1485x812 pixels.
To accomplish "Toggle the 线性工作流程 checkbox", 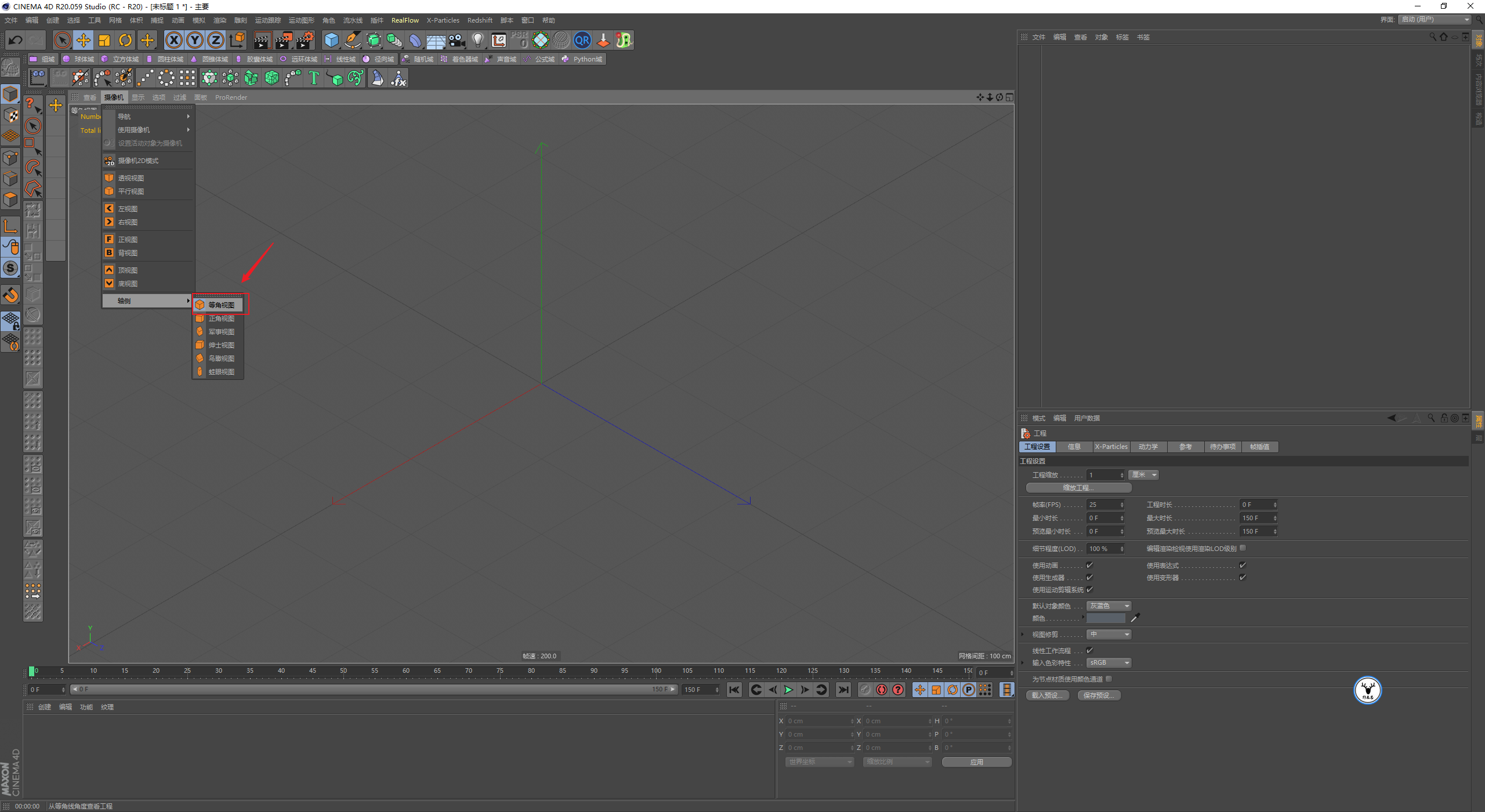I will click(x=1089, y=650).
